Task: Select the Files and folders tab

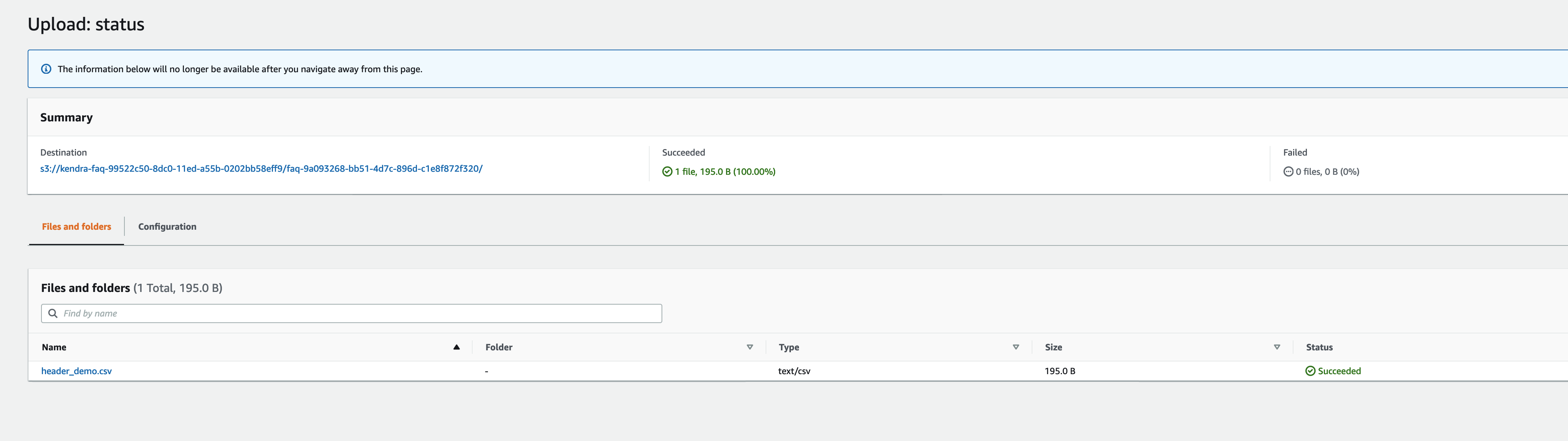Action: [x=77, y=227]
